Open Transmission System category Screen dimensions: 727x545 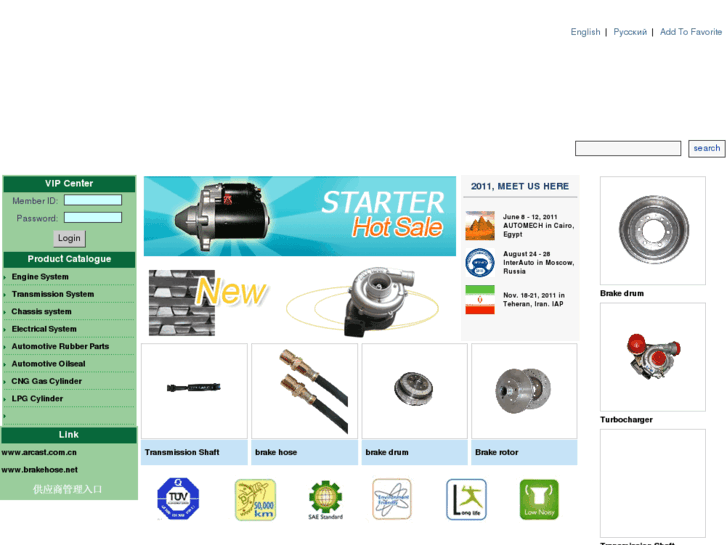[x=53, y=294]
